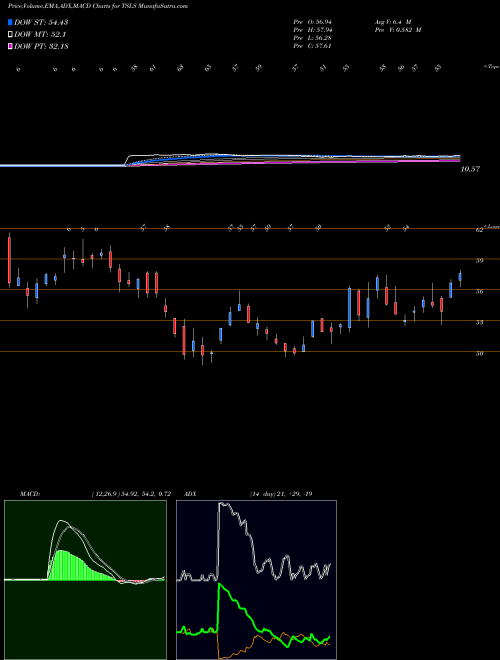Click the 10.57 value beside the EMA lines
Screen dimensions: 500x660
(470, 169)
